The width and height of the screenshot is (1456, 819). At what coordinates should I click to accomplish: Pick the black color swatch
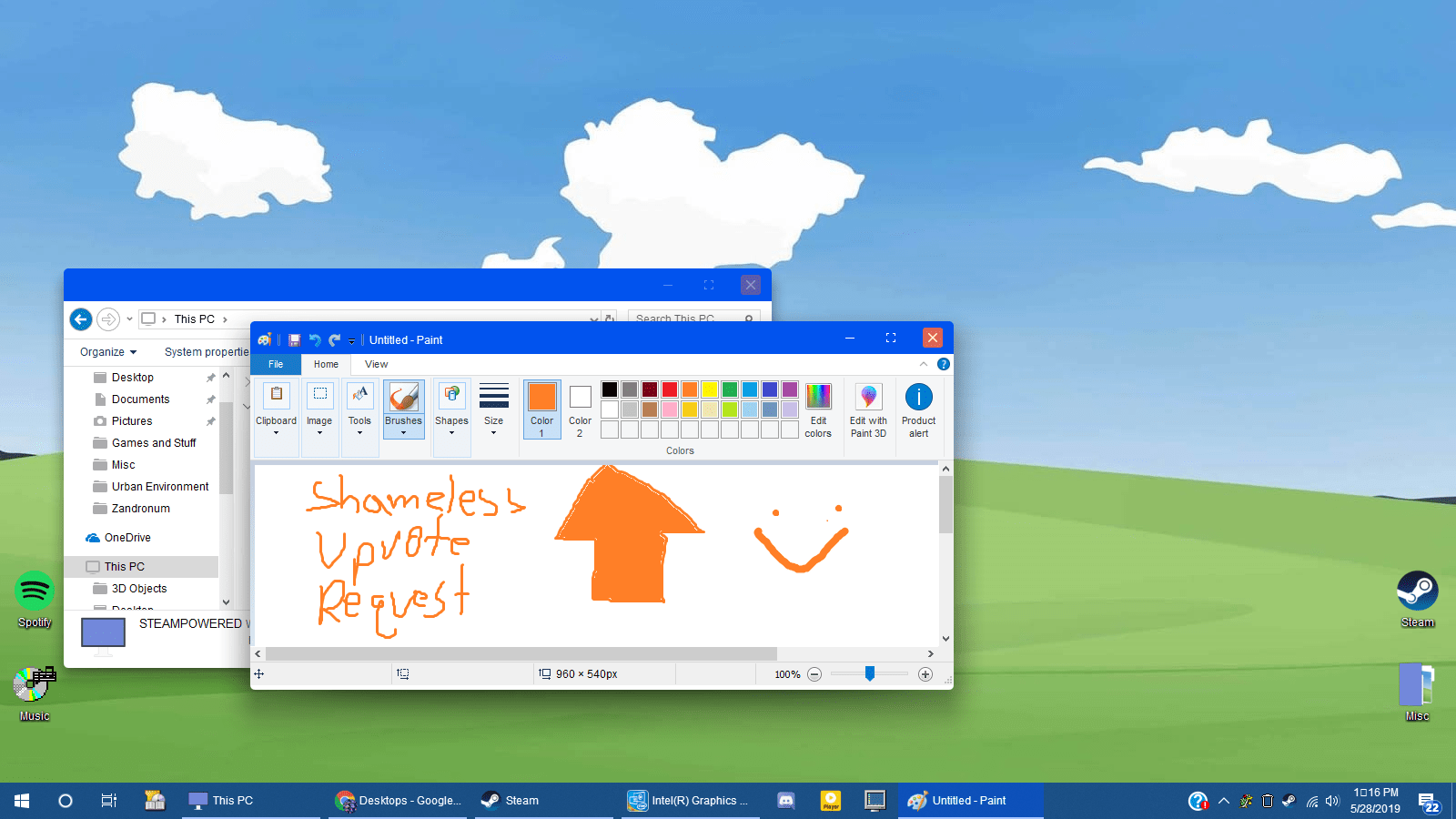point(610,389)
